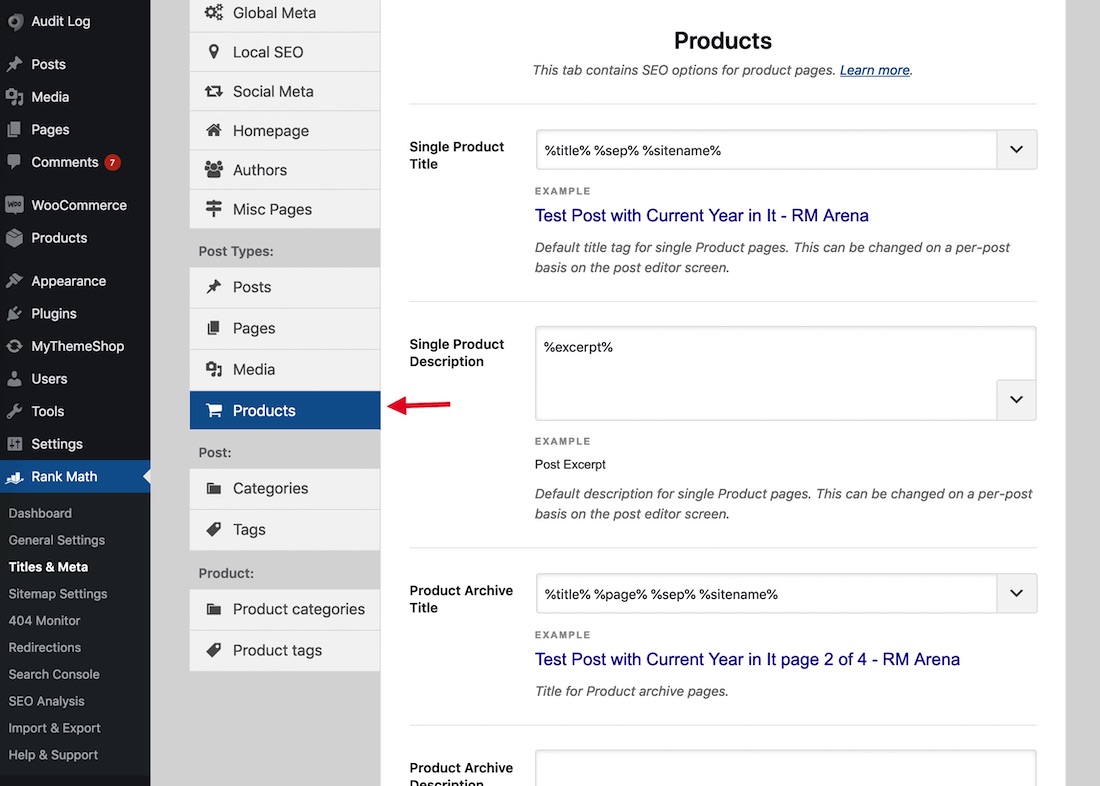
Task: Click the Plugins plug icon
Action: point(14,314)
